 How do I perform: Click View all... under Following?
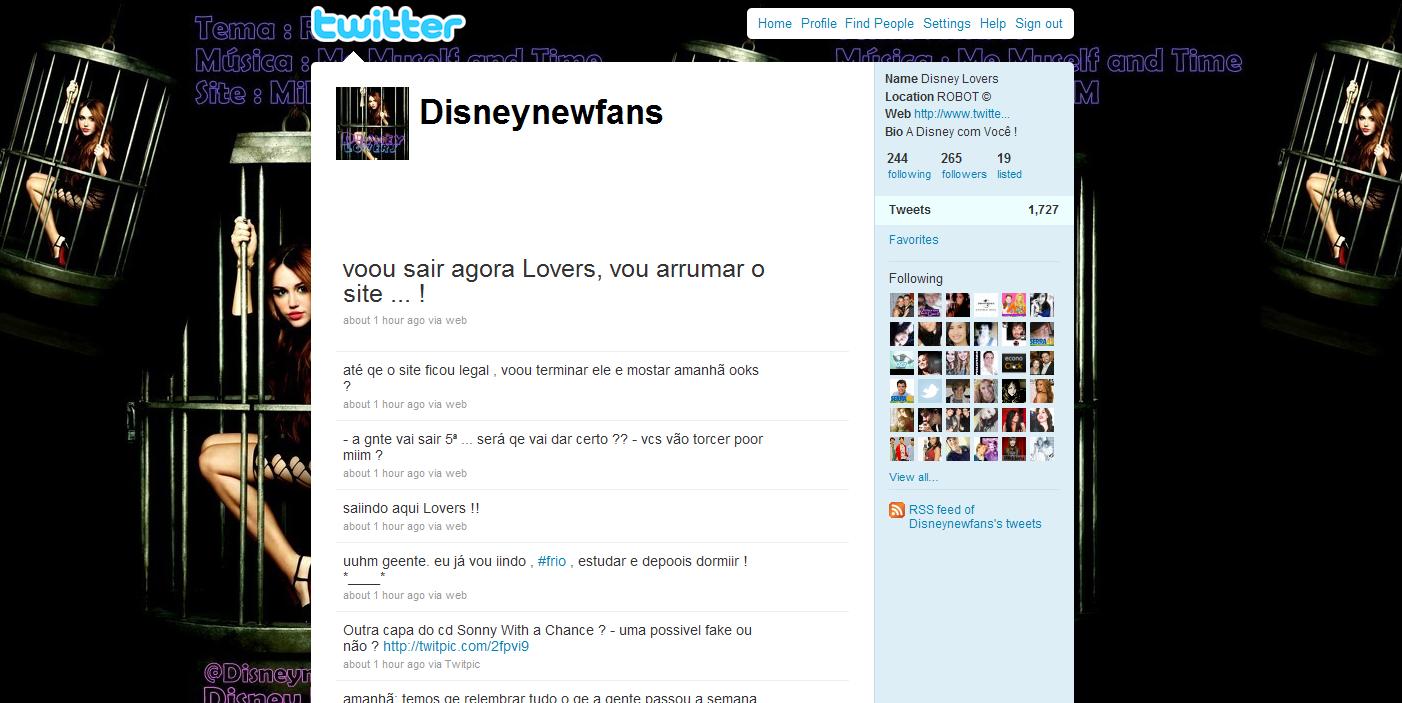pos(913,477)
